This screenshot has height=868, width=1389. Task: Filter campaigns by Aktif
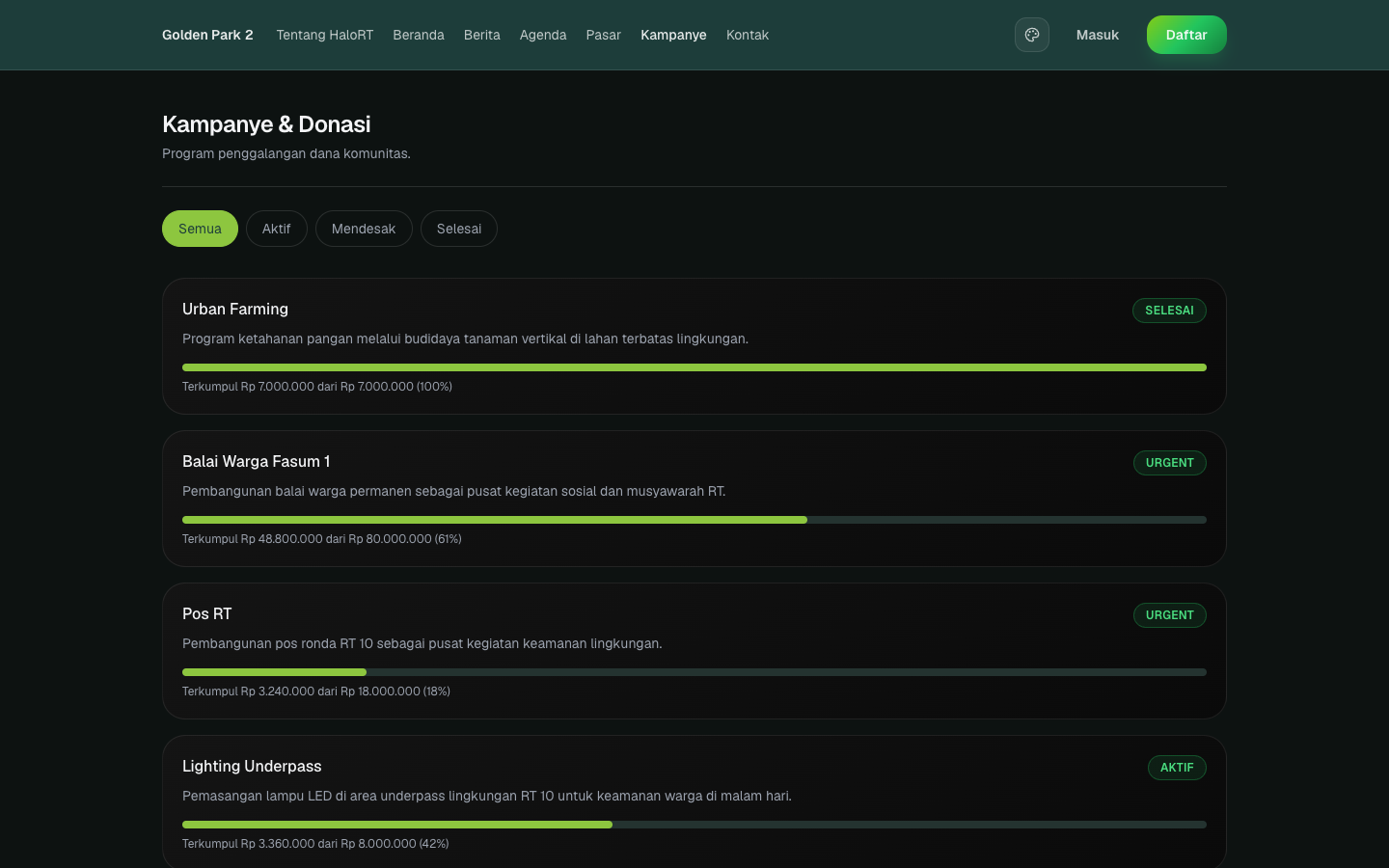(x=277, y=229)
